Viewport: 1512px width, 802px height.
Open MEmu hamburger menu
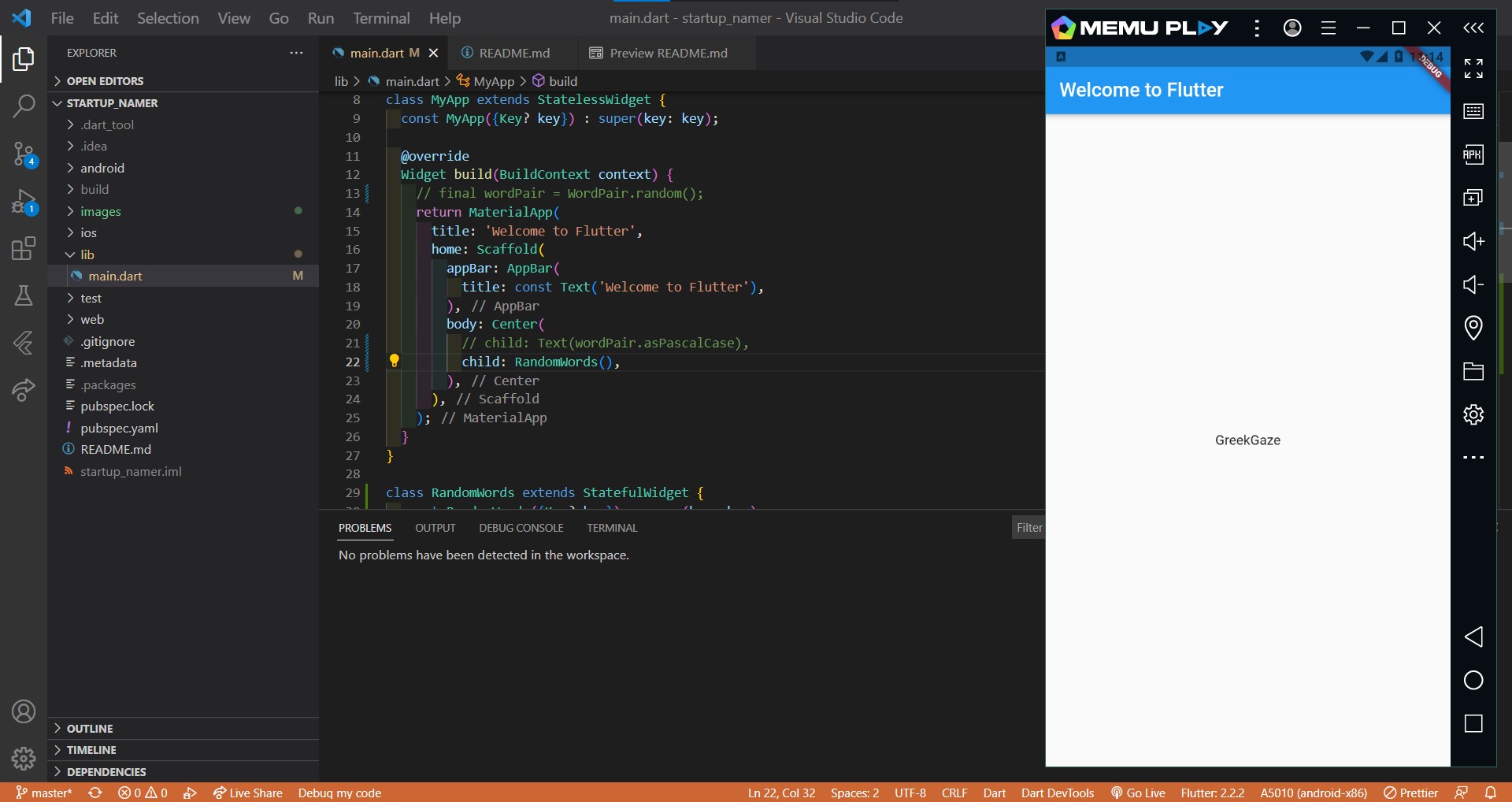(1329, 28)
